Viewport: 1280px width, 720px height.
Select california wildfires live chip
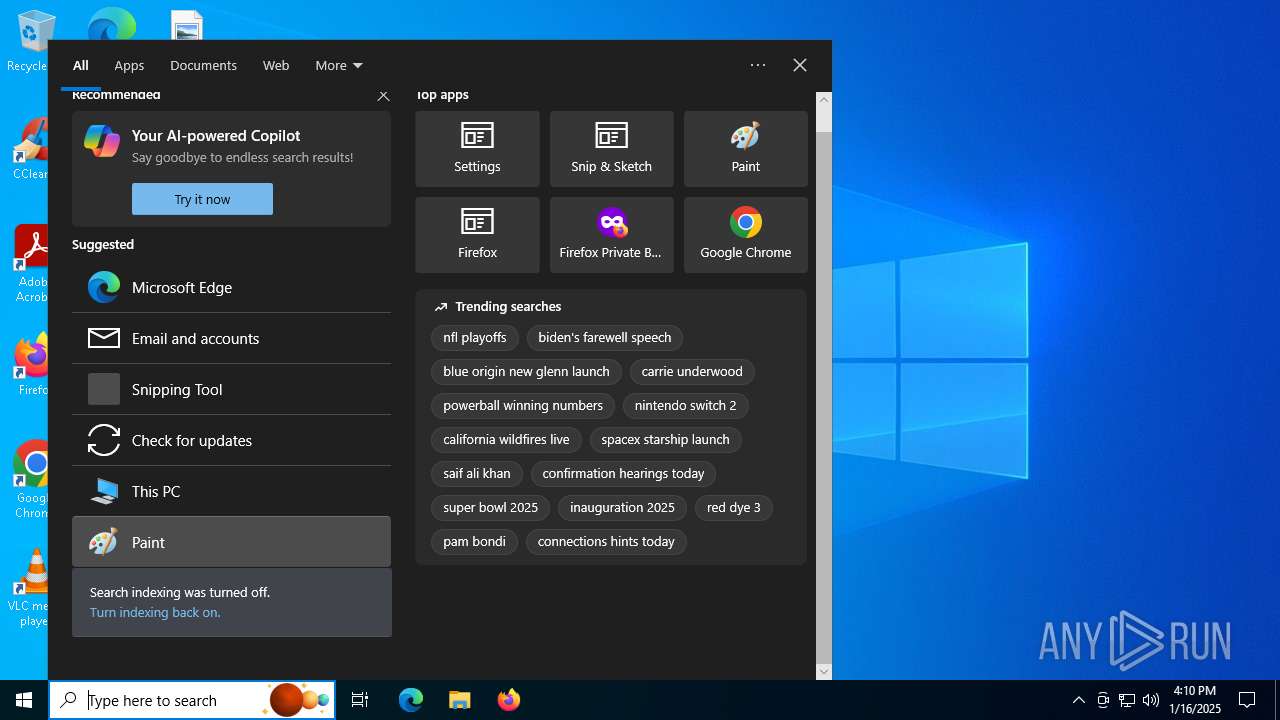[506, 440]
